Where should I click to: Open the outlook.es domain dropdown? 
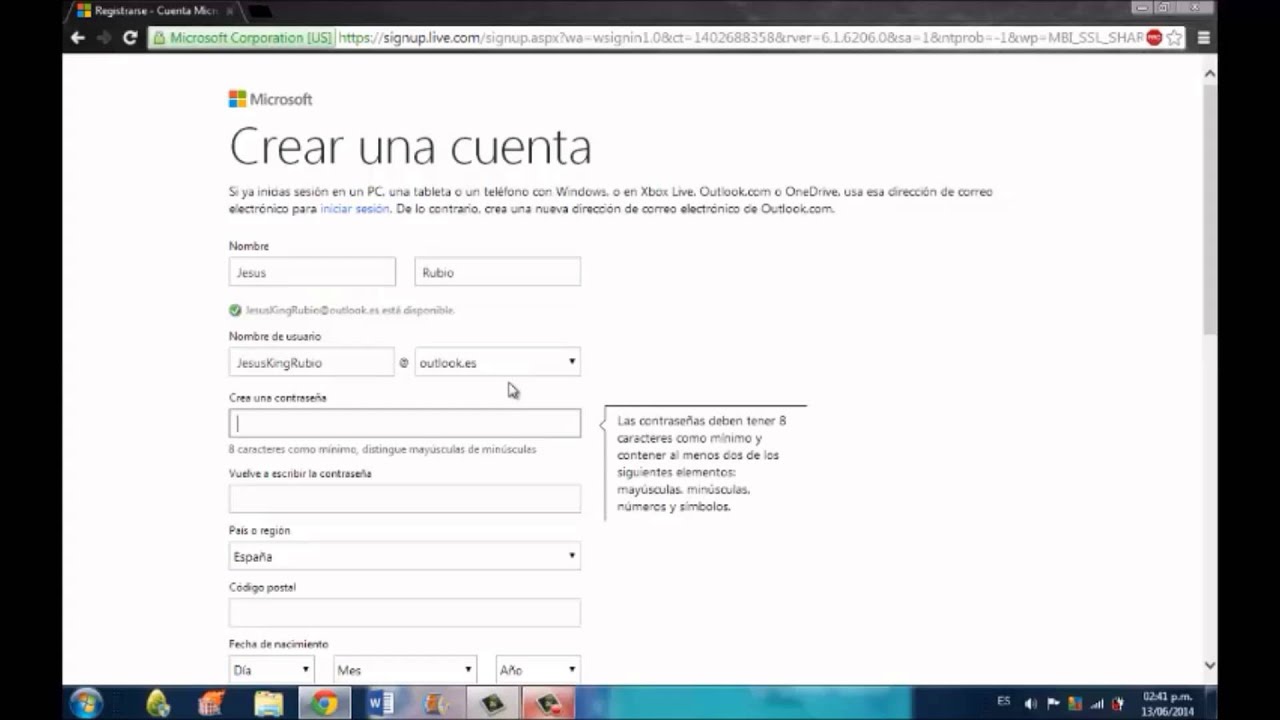(x=497, y=362)
